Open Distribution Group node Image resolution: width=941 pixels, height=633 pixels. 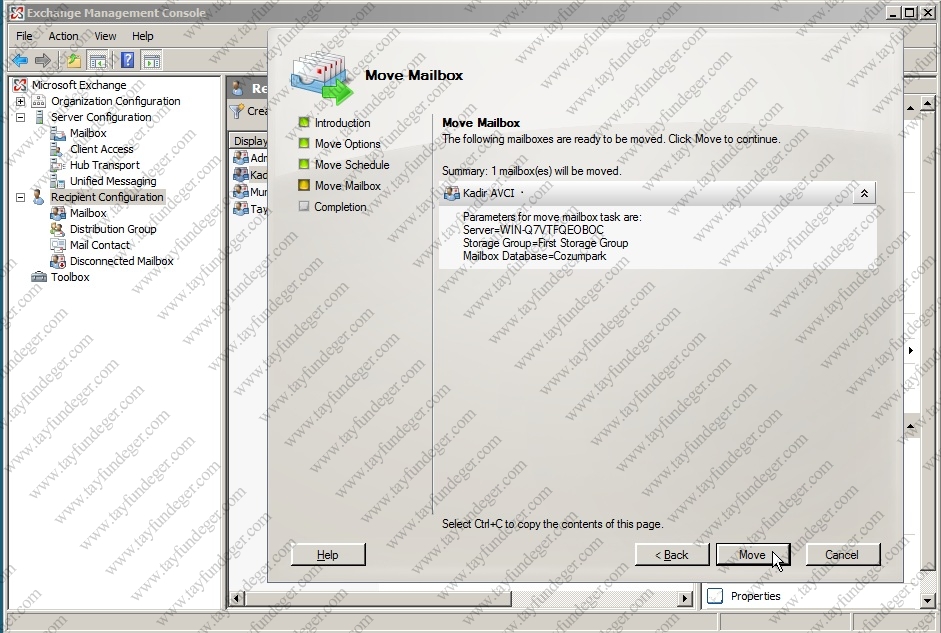[113, 229]
